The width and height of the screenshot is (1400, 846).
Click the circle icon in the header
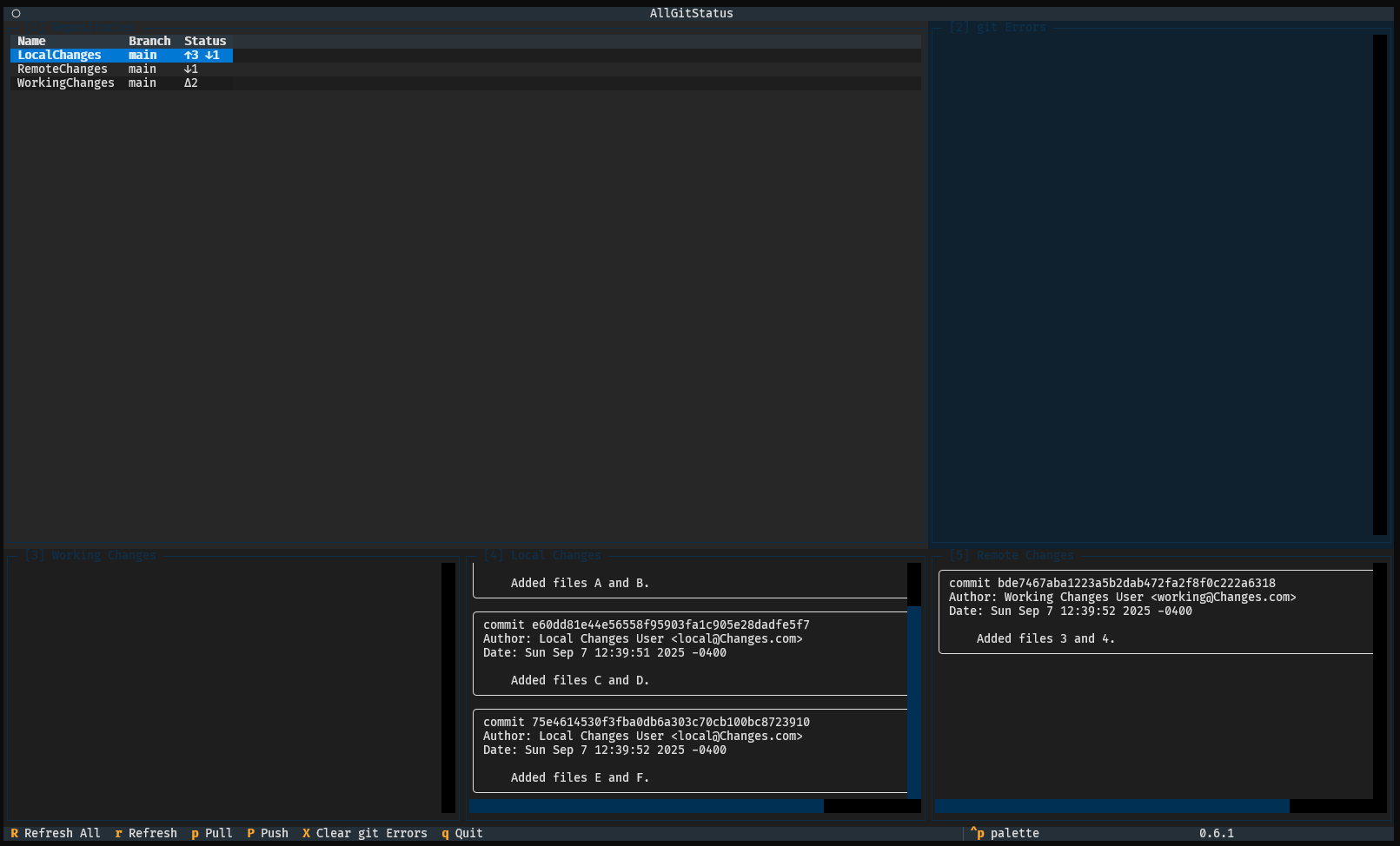16,13
